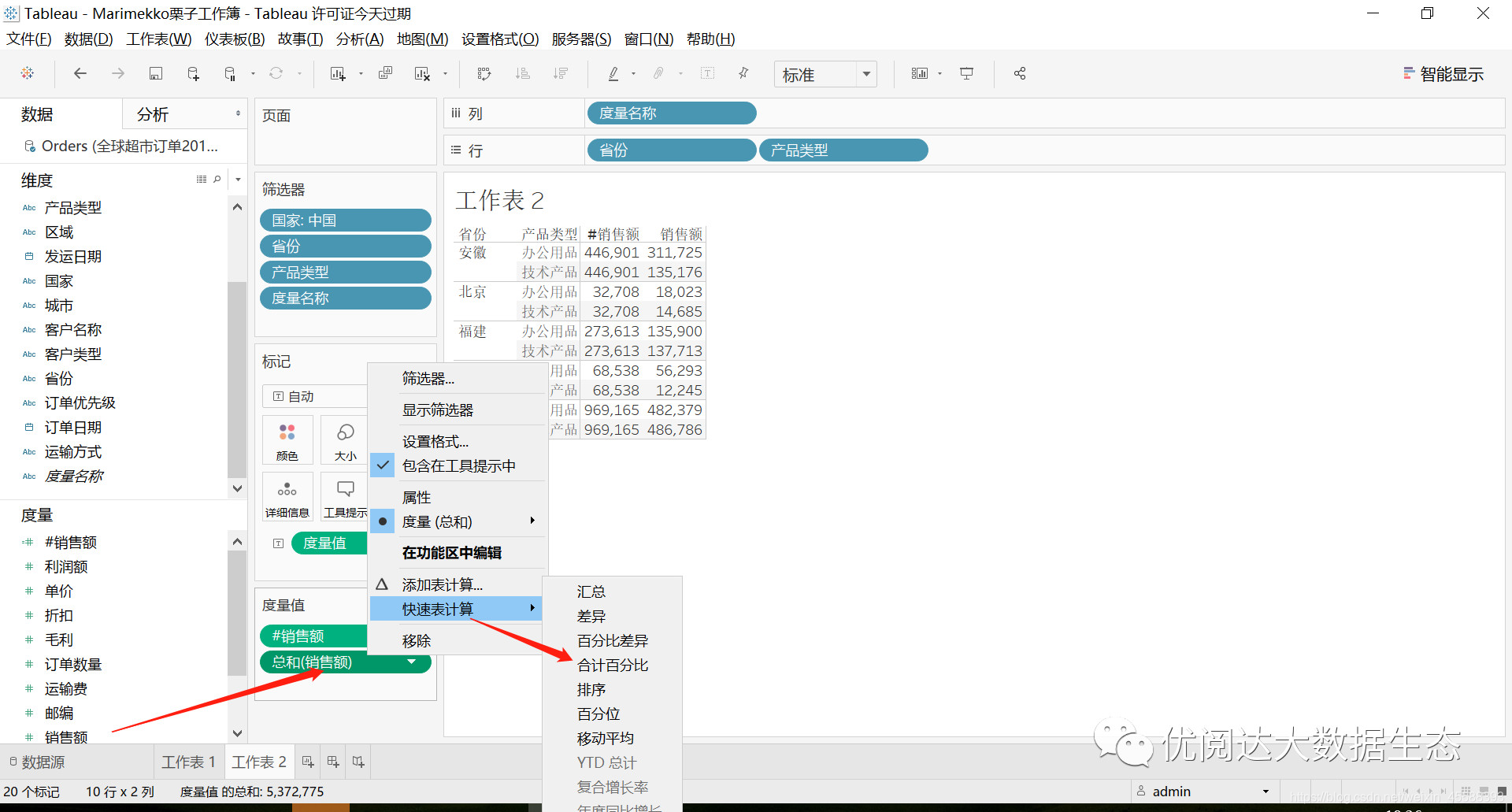The height and width of the screenshot is (812, 1512).
Task: Select the 利润额 measure field
Action: pyautogui.click(x=66, y=566)
